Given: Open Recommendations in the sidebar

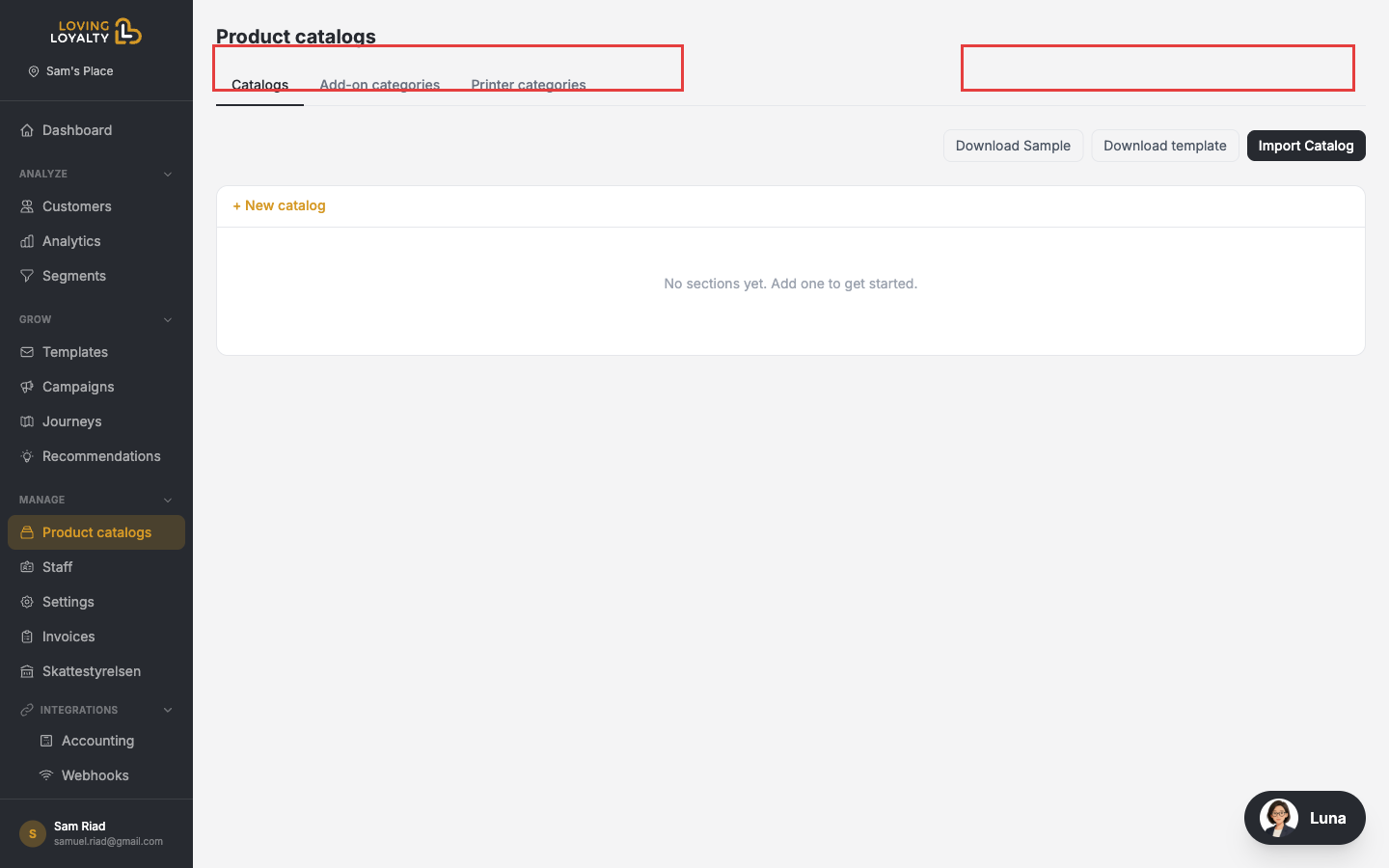Looking at the screenshot, I should pos(96,456).
